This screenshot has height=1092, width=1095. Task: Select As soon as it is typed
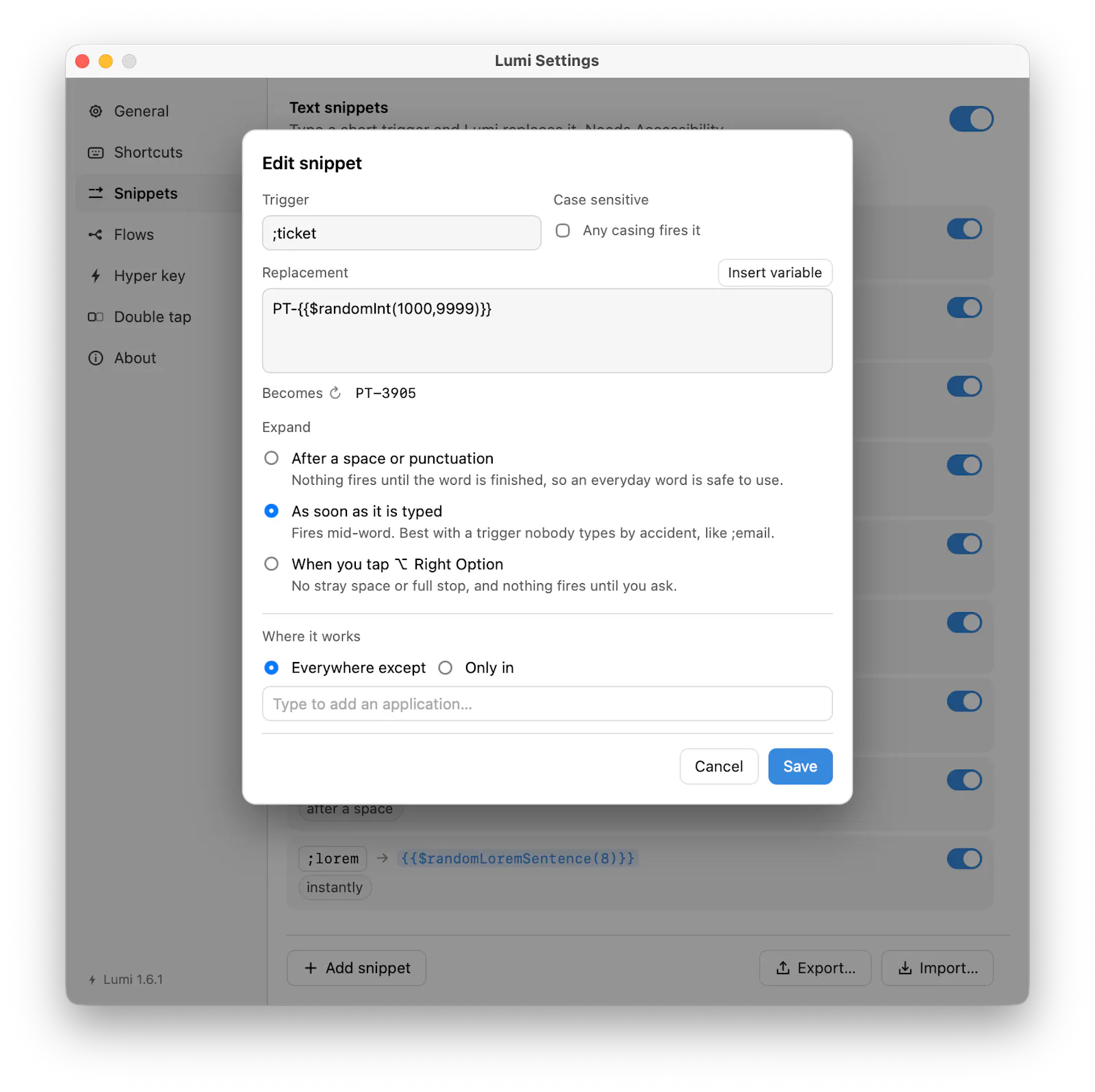coord(272,511)
